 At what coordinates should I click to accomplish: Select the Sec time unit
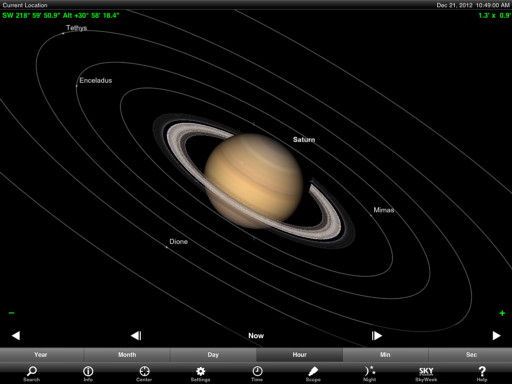pos(471,355)
